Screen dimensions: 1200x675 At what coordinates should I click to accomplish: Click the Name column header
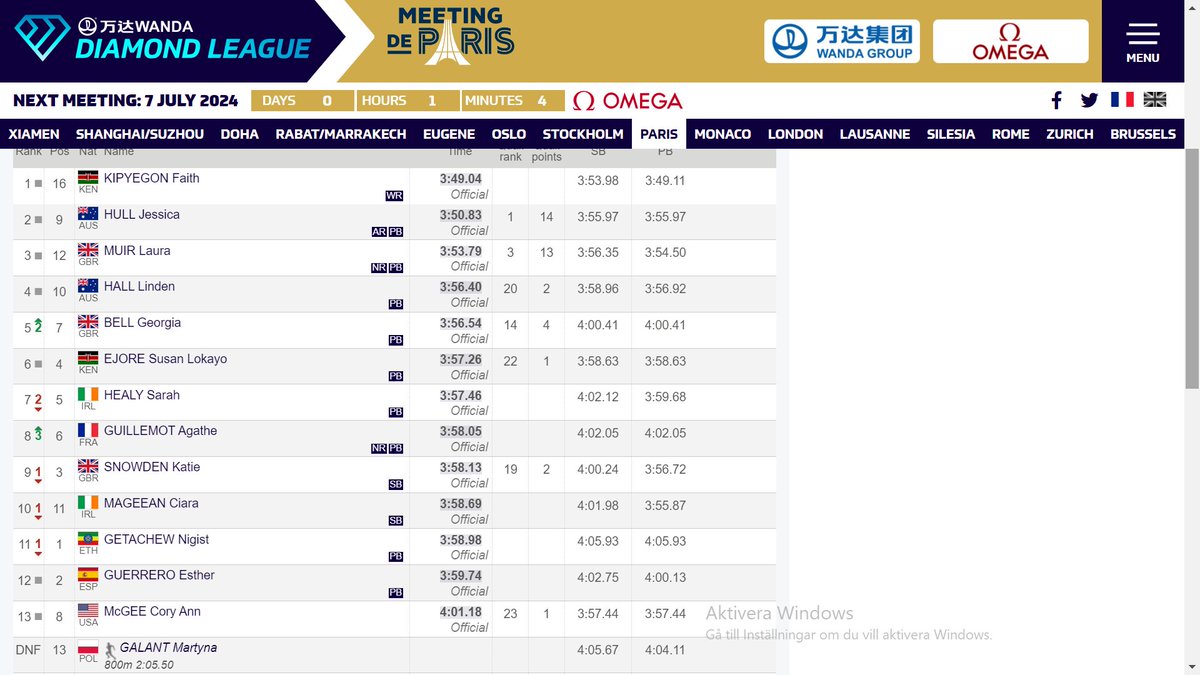118,152
